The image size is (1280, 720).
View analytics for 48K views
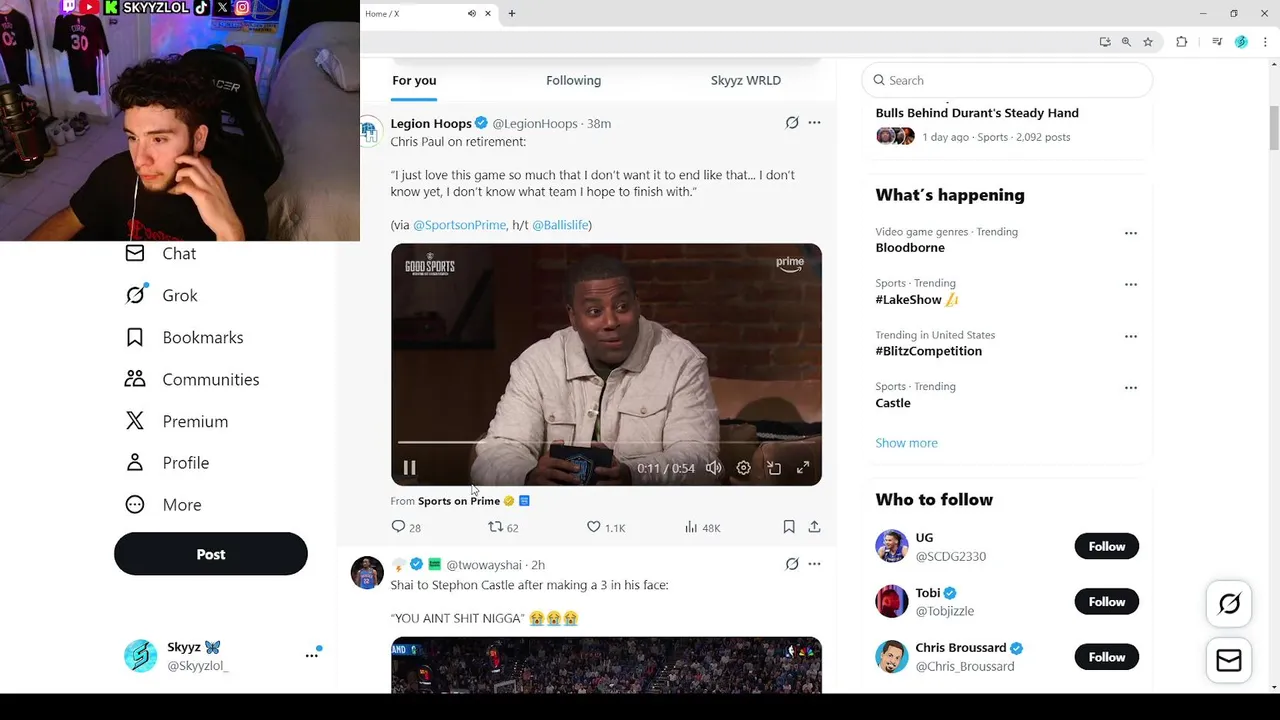point(702,527)
